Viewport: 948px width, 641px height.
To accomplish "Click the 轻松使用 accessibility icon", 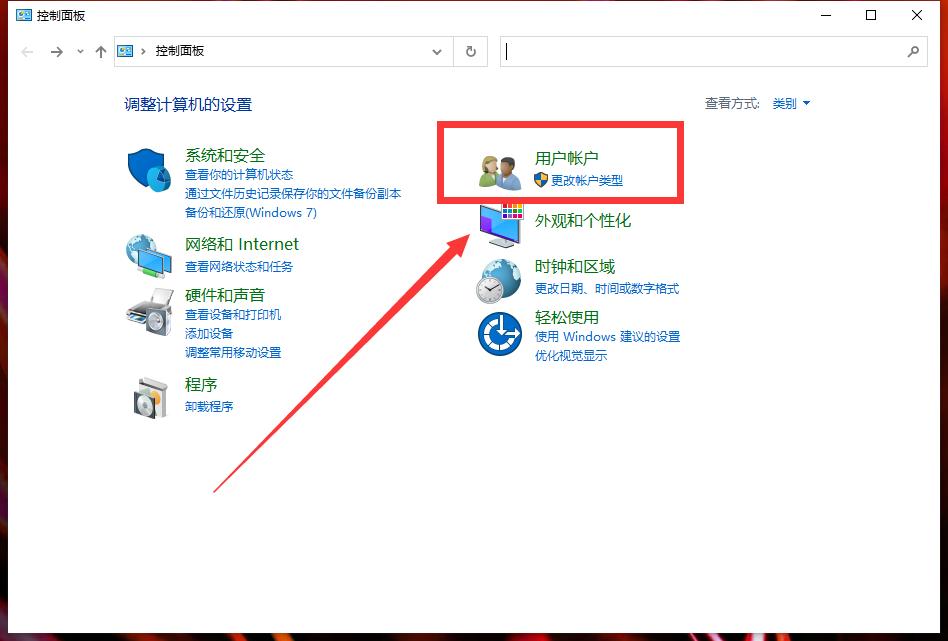I will [499, 334].
